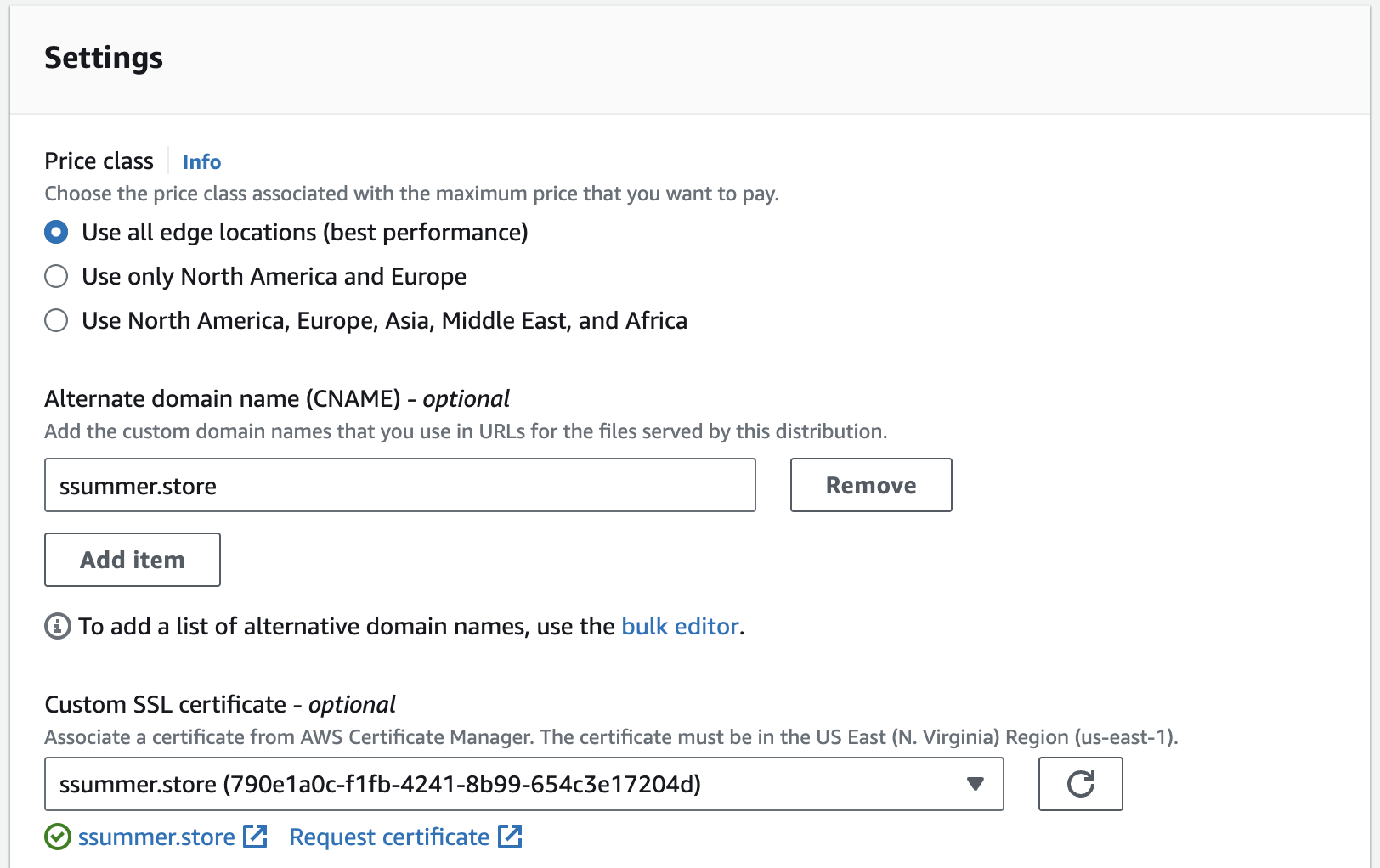Select the 'Use all edge locations' radio button
Viewport: 1380px width, 868px height.
pyautogui.click(x=56, y=232)
